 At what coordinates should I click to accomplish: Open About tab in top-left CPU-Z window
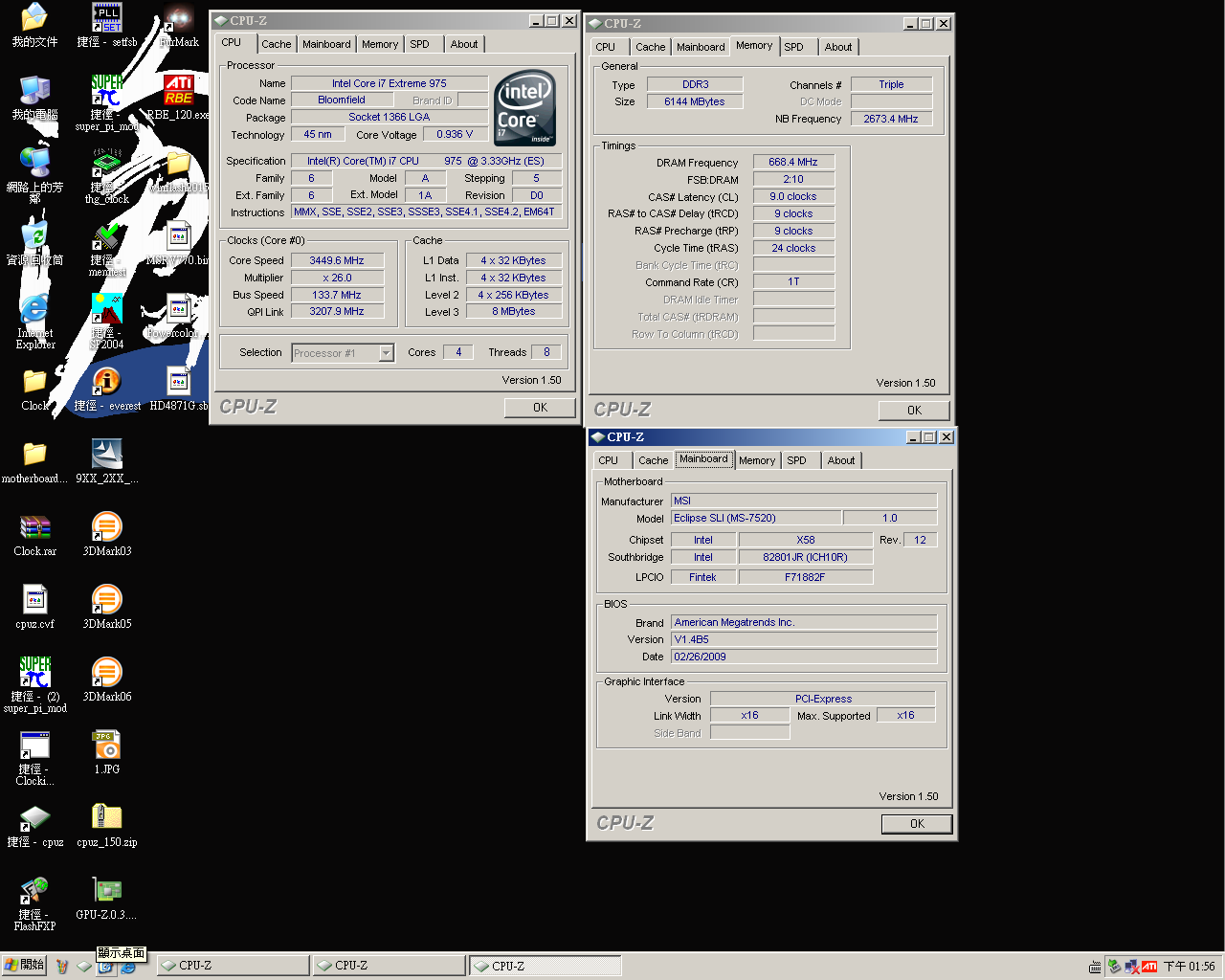click(x=464, y=44)
